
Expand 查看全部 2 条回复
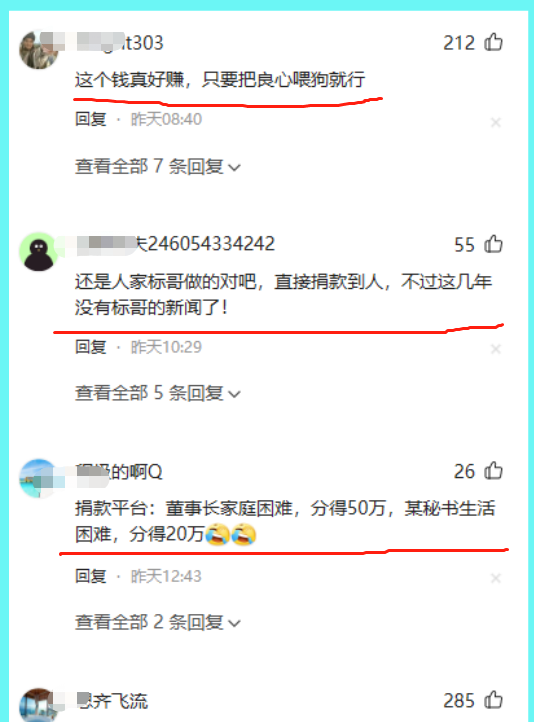158,622
